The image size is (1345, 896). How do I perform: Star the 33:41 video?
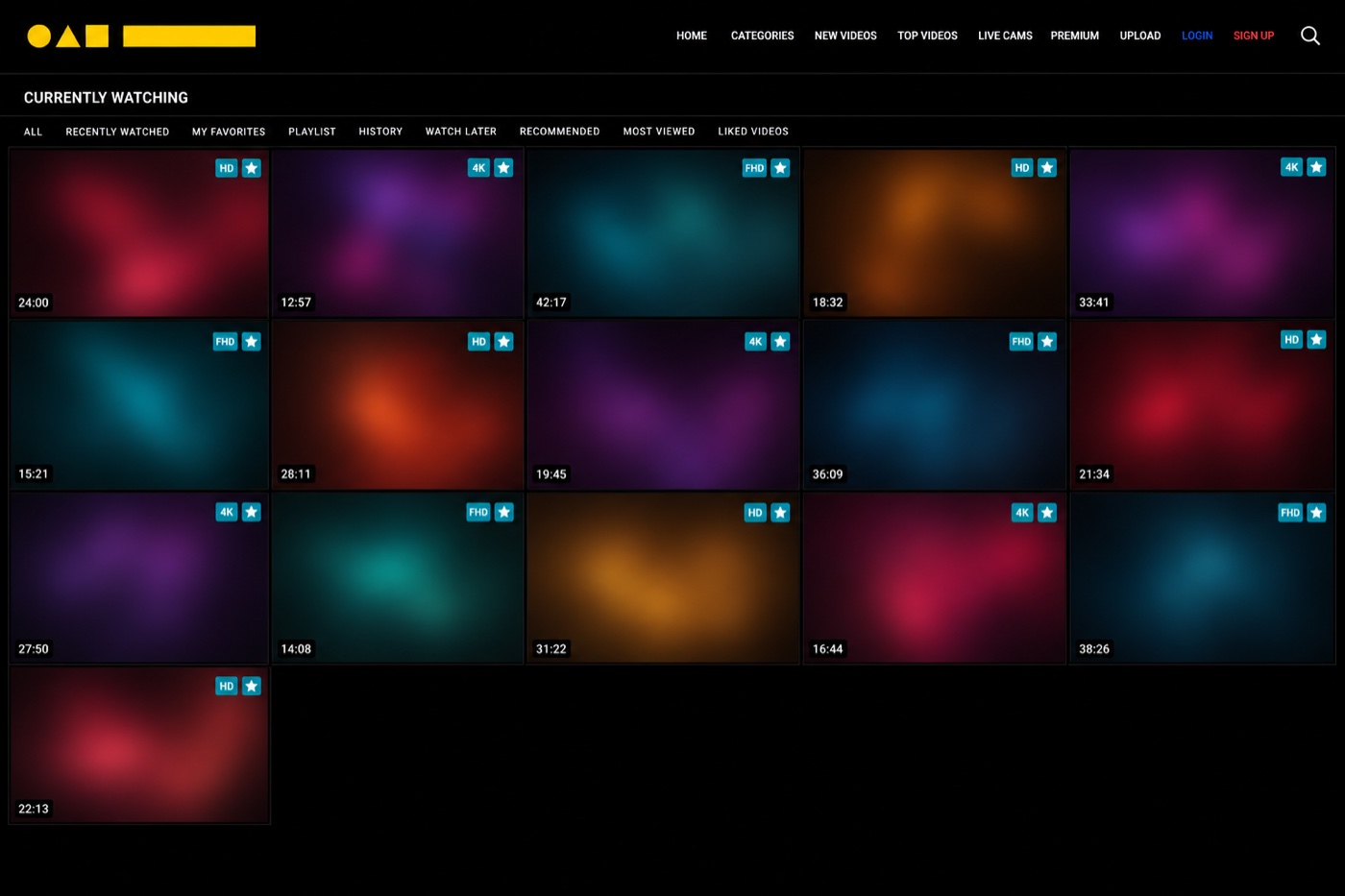[x=1316, y=167]
